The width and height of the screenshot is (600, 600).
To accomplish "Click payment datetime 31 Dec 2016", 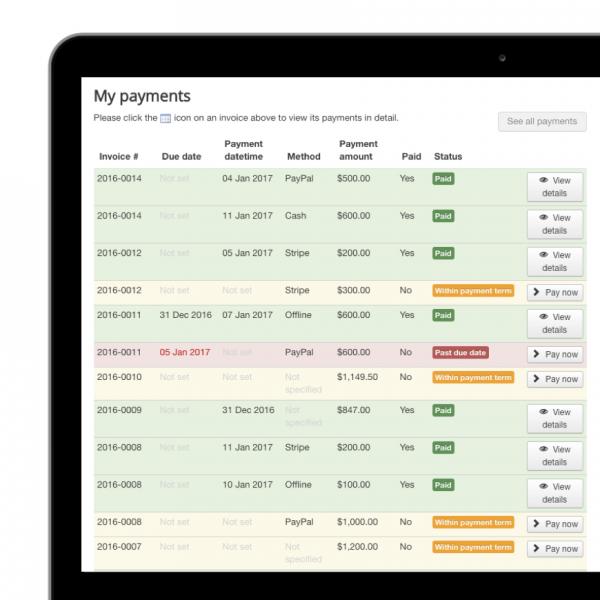I will pos(248,410).
